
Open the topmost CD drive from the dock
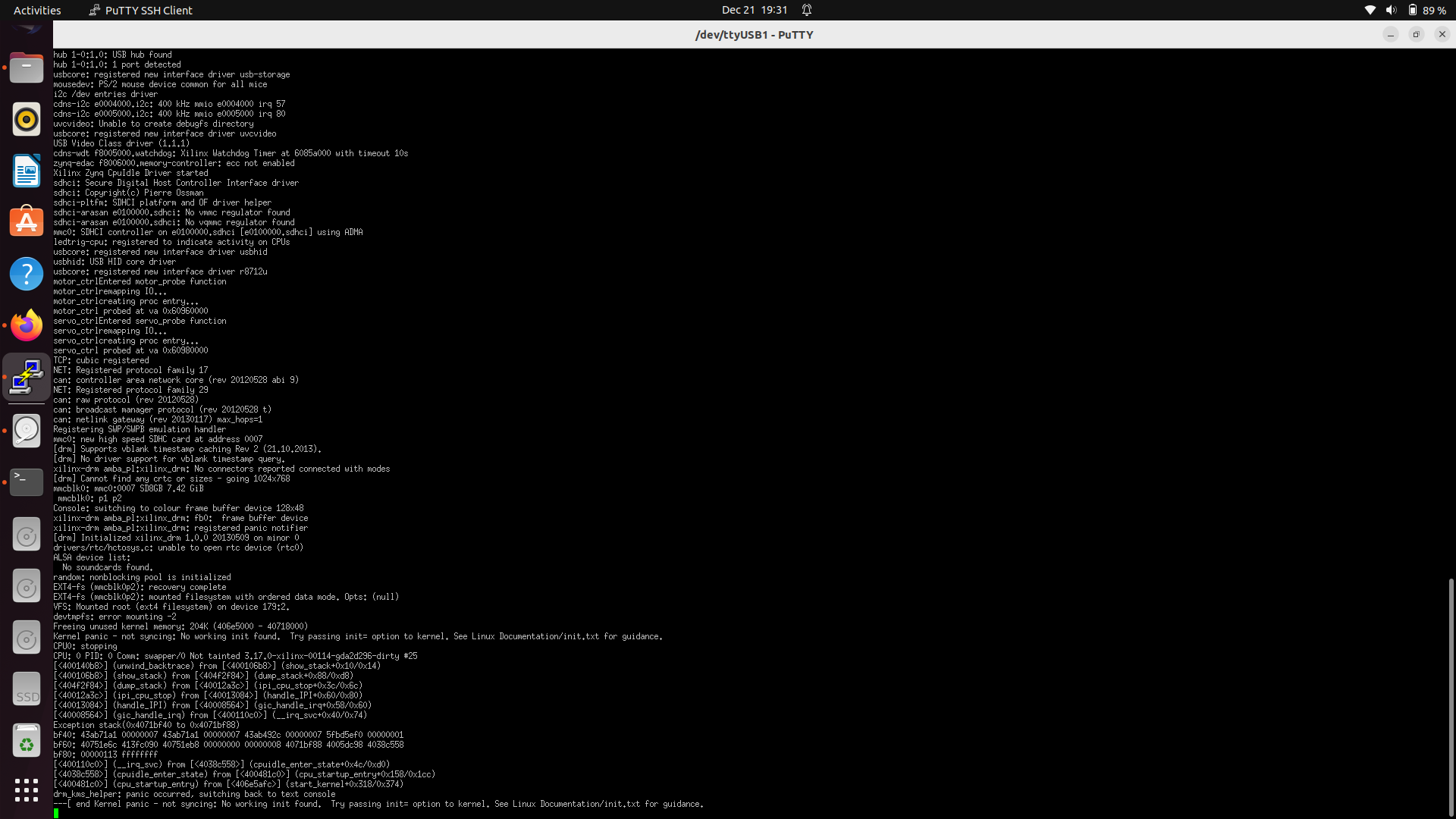click(x=27, y=534)
